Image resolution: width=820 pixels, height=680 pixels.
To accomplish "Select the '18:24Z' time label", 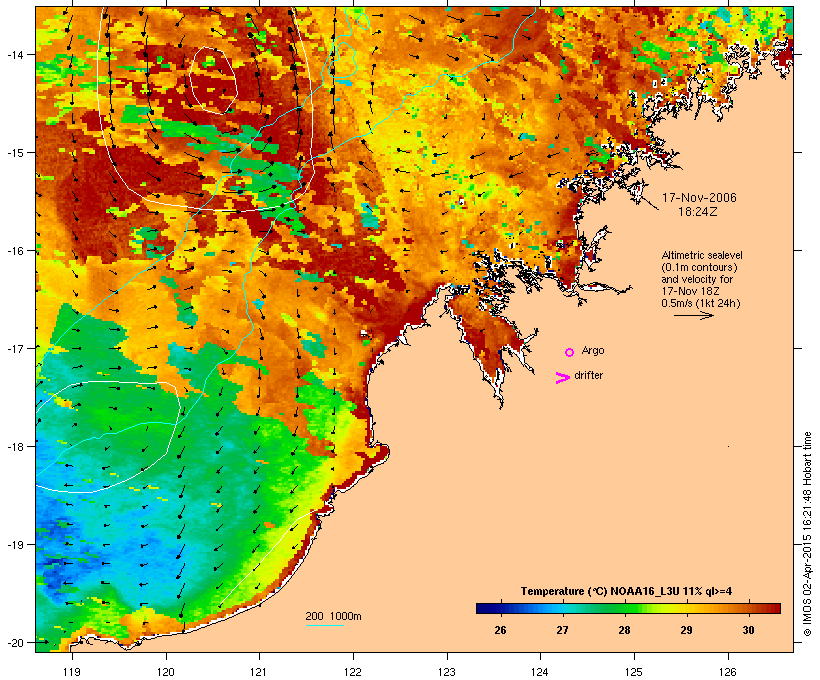I will point(698,212).
